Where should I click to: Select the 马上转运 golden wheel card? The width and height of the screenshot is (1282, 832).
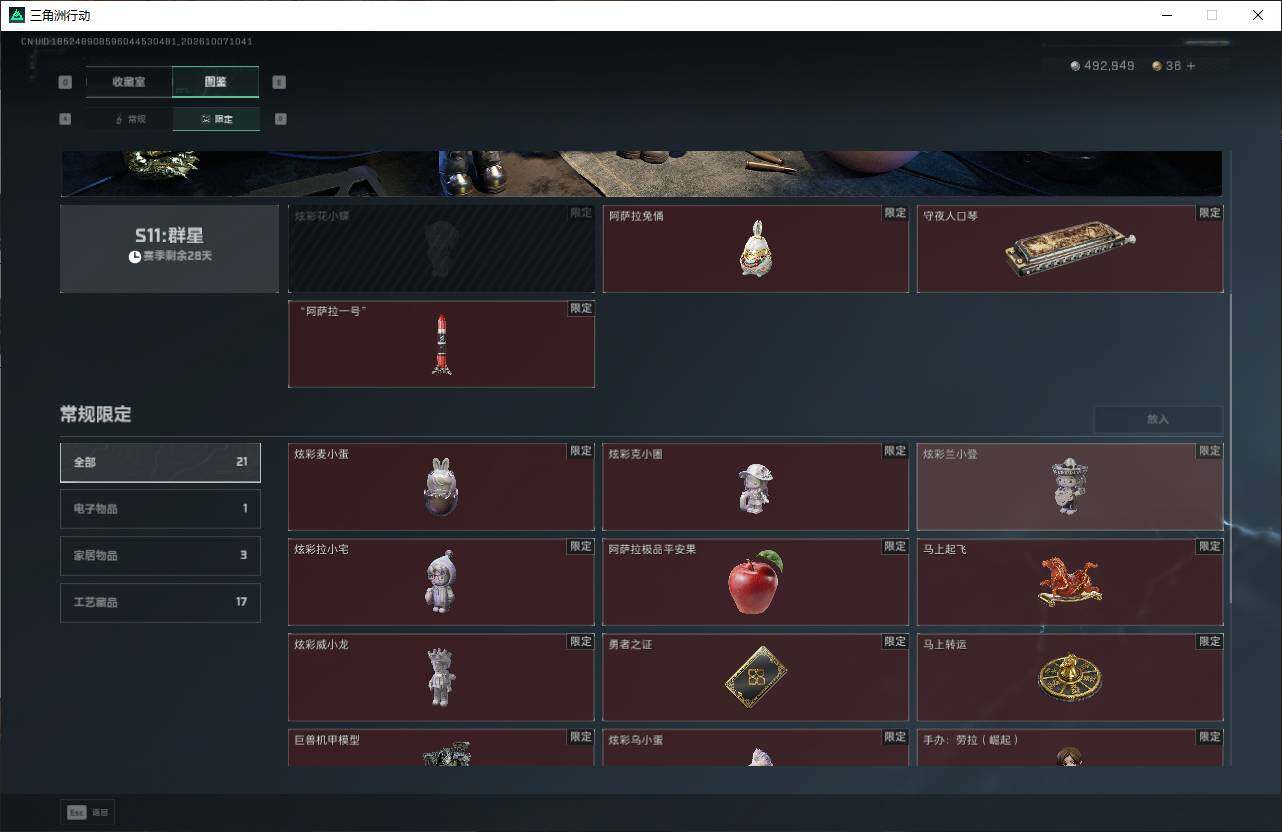[1070, 677]
